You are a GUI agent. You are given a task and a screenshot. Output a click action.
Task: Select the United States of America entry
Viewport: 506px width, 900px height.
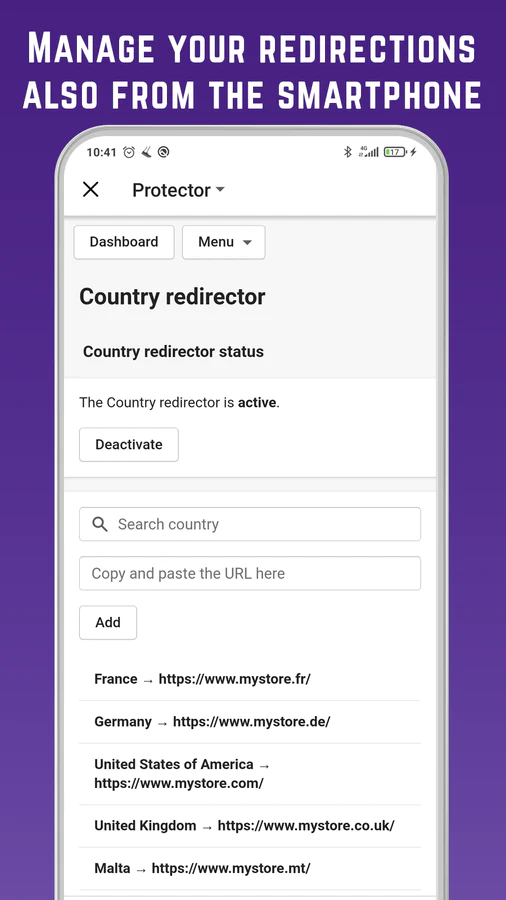[x=250, y=774]
